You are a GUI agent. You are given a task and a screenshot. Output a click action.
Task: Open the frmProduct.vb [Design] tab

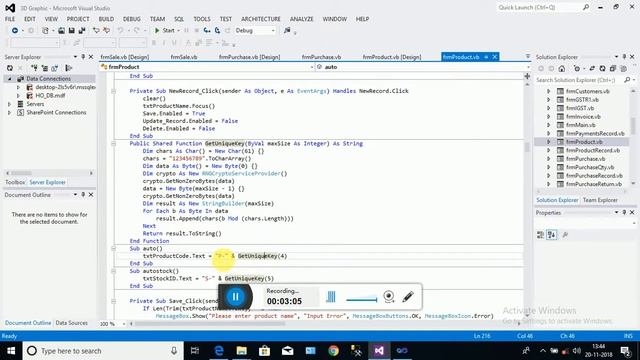tap(392, 57)
